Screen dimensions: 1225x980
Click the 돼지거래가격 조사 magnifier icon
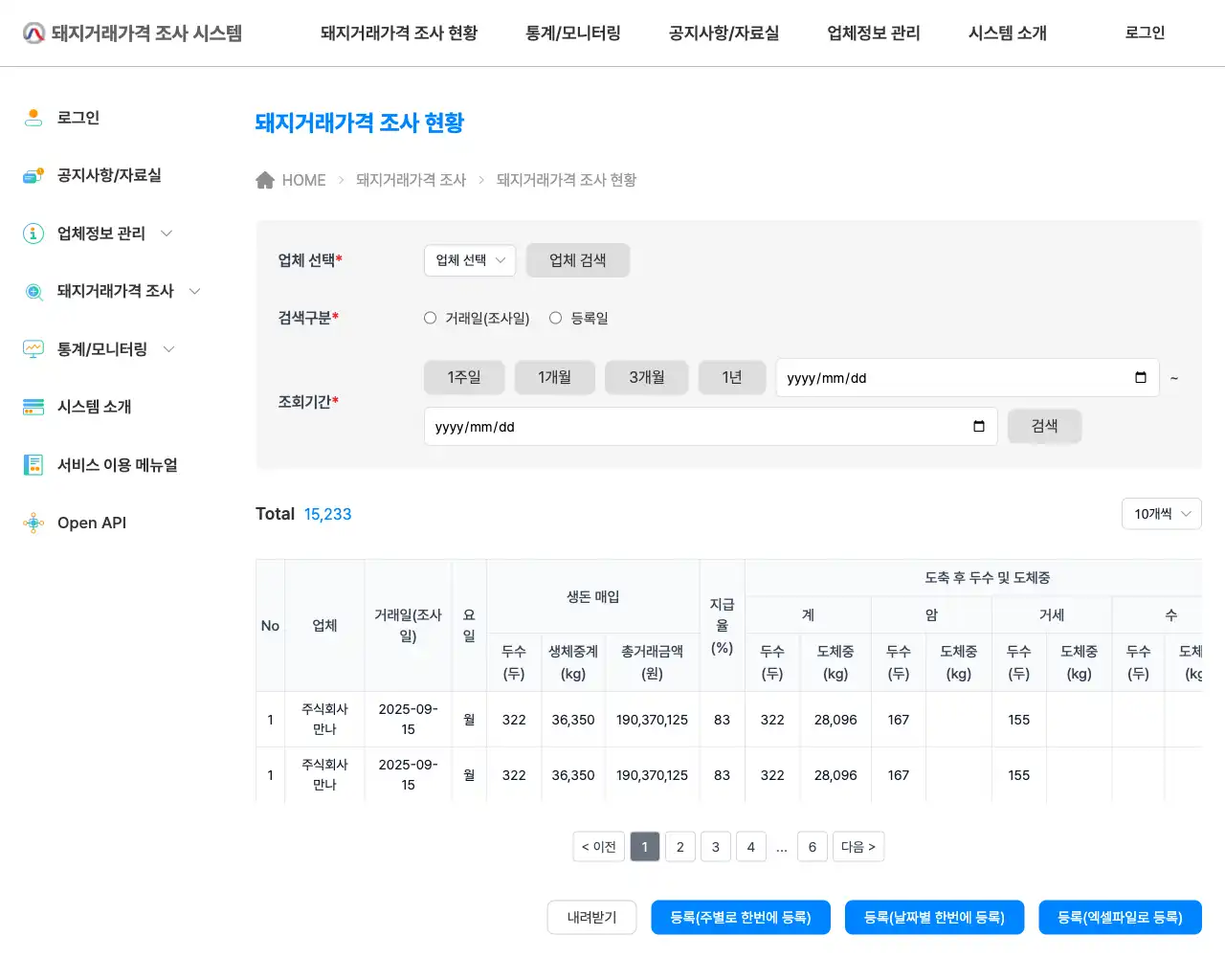pos(33,291)
